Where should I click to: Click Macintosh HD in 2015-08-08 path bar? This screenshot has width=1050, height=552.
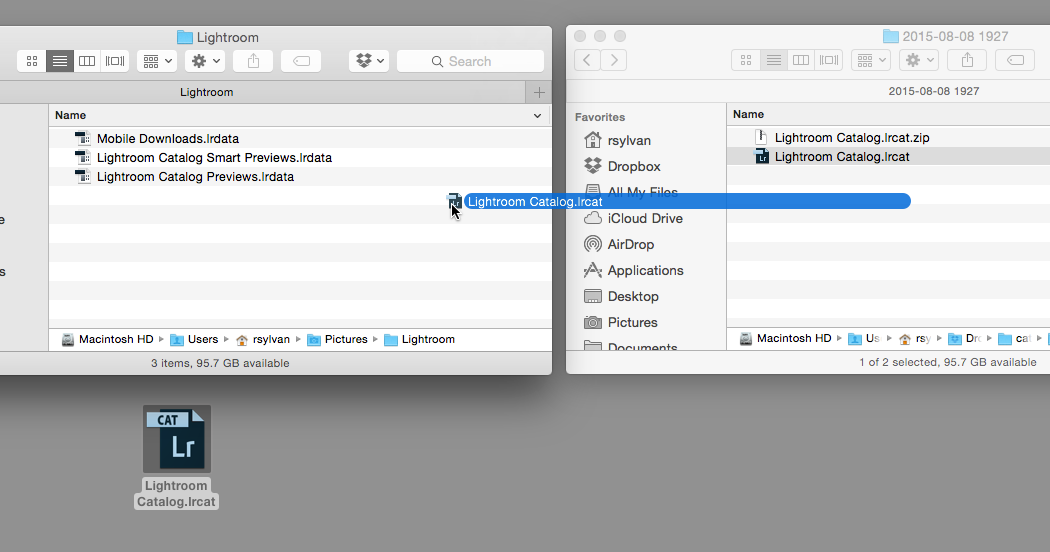[785, 338]
